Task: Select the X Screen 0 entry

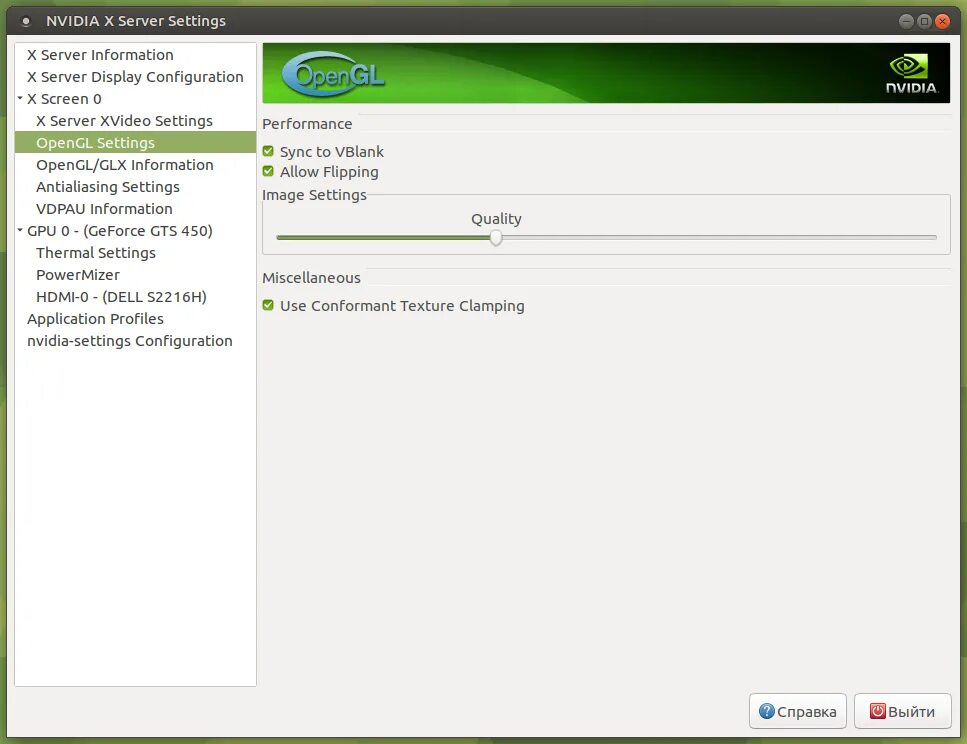Action: pyautogui.click(x=64, y=99)
